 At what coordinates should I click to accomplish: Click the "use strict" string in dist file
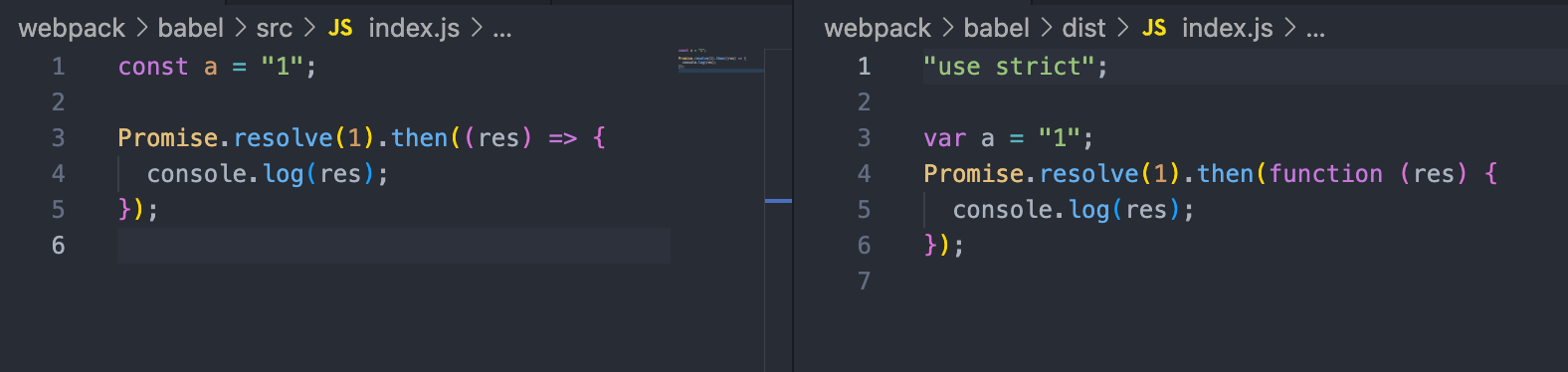point(1009,67)
